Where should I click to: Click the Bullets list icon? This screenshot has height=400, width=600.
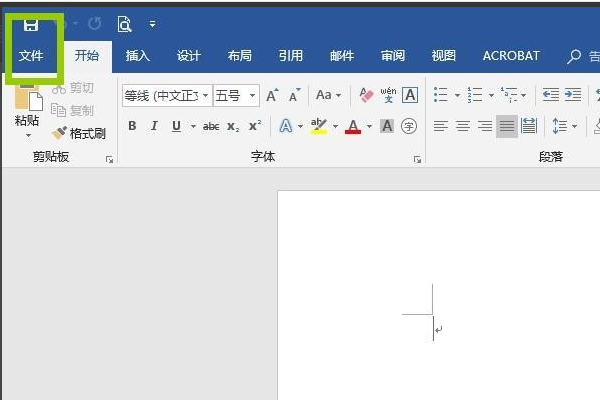click(441, 95)
